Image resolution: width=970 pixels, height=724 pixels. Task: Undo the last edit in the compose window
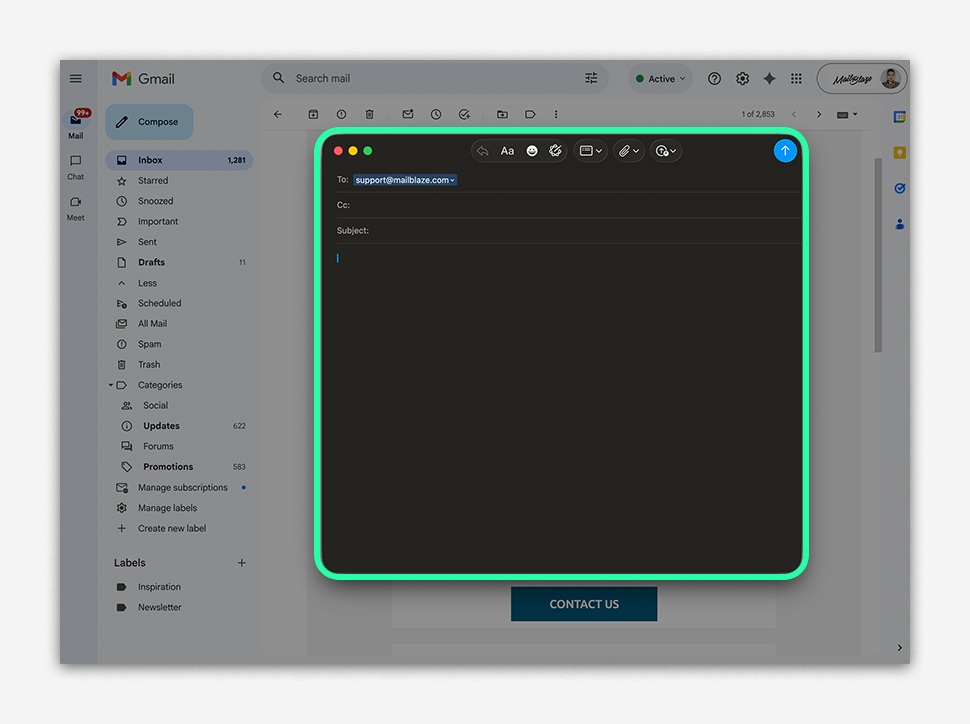tap(482, 150)
